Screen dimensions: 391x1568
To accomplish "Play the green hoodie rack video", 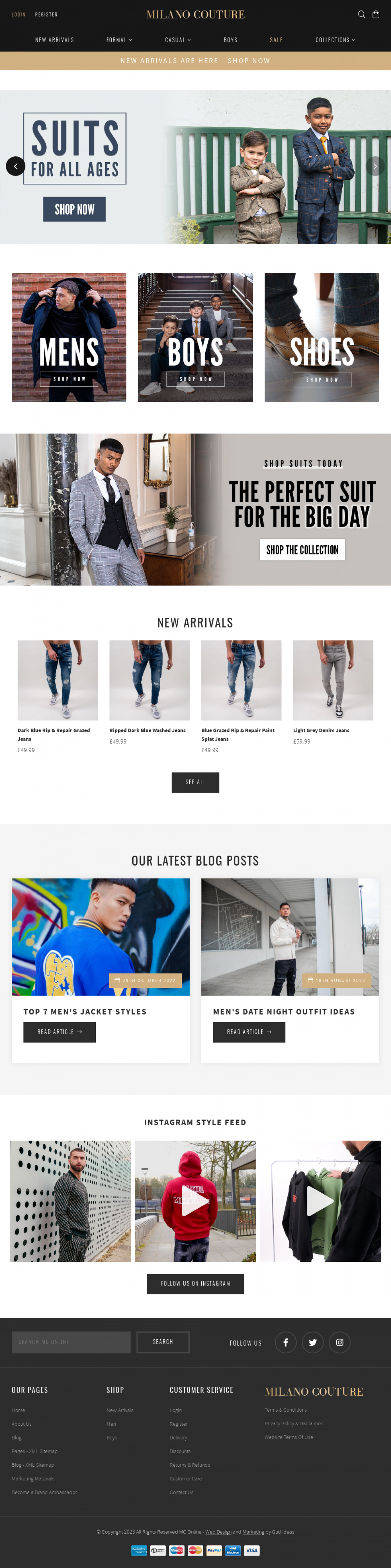I will click(x=320, y=1201).
